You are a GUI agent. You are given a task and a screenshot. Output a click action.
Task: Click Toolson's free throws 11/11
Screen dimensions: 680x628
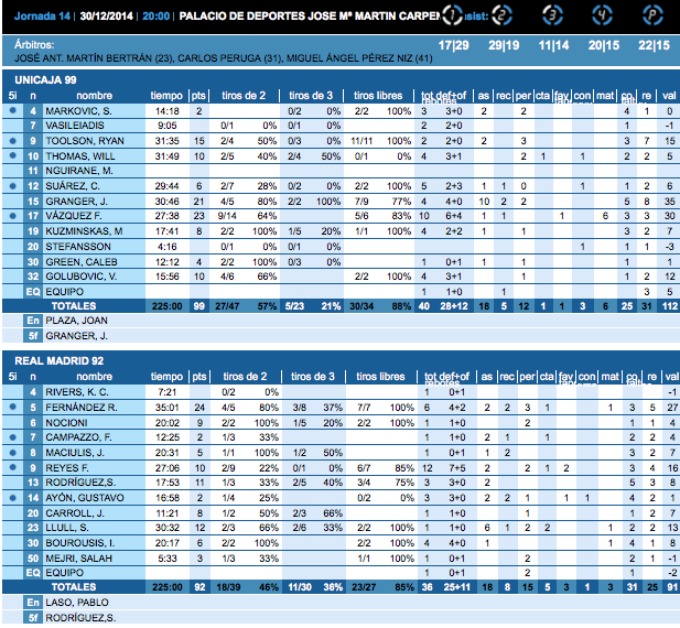(x=361, y=141)
